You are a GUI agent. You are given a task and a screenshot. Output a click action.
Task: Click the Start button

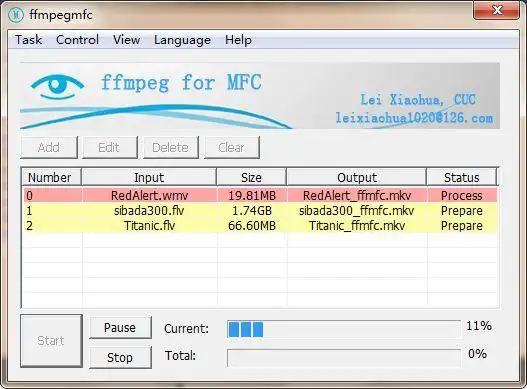(51, 341)
